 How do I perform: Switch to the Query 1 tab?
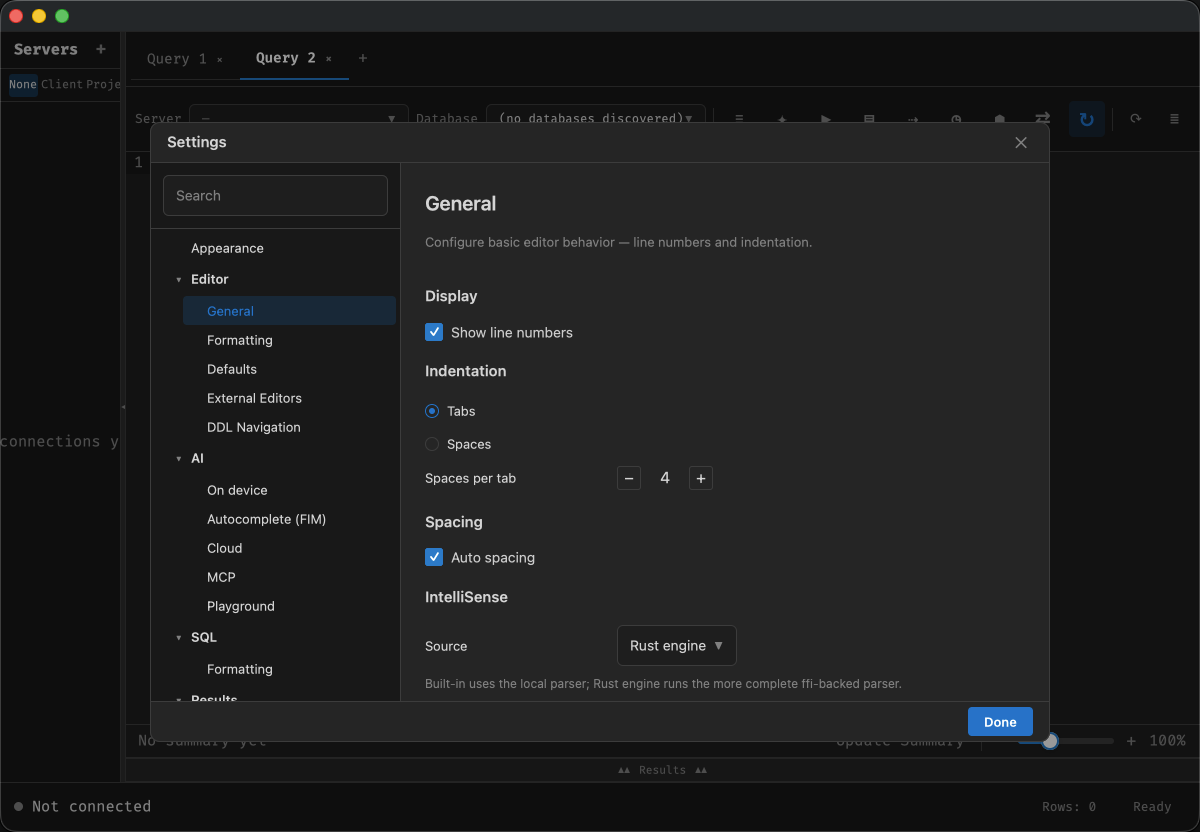176,59
